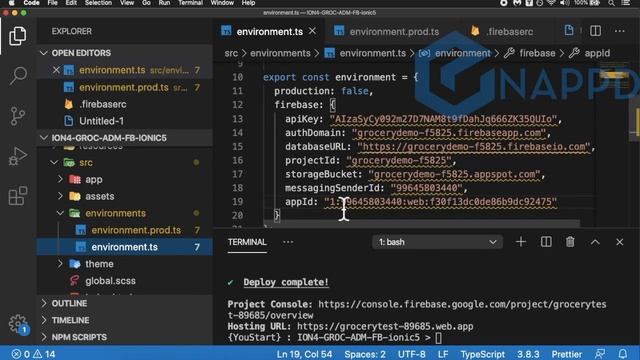Expand the assets folder
640x360 pixels.
point(60,196)
